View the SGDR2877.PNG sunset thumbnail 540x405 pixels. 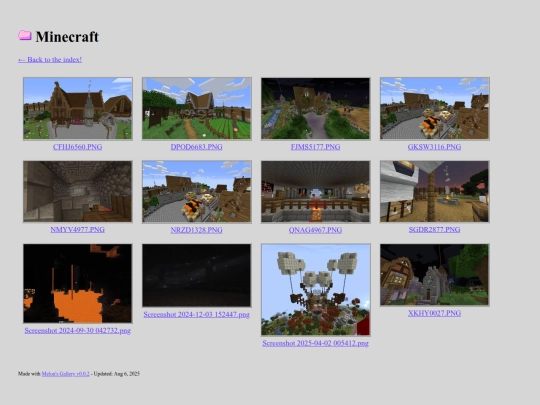point(435,191)
